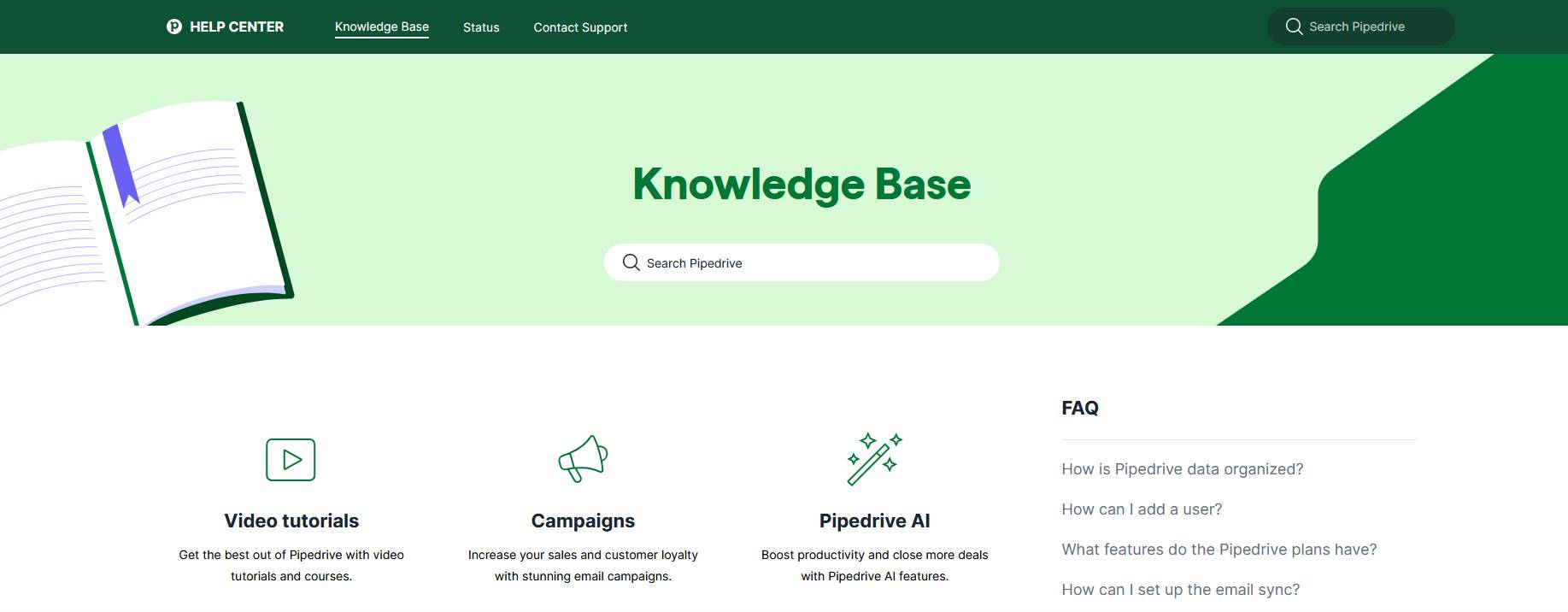This screenshot has width=1568, height=612.
Task: Focus the main Search Pipedrive box
Action: point(802,262)
